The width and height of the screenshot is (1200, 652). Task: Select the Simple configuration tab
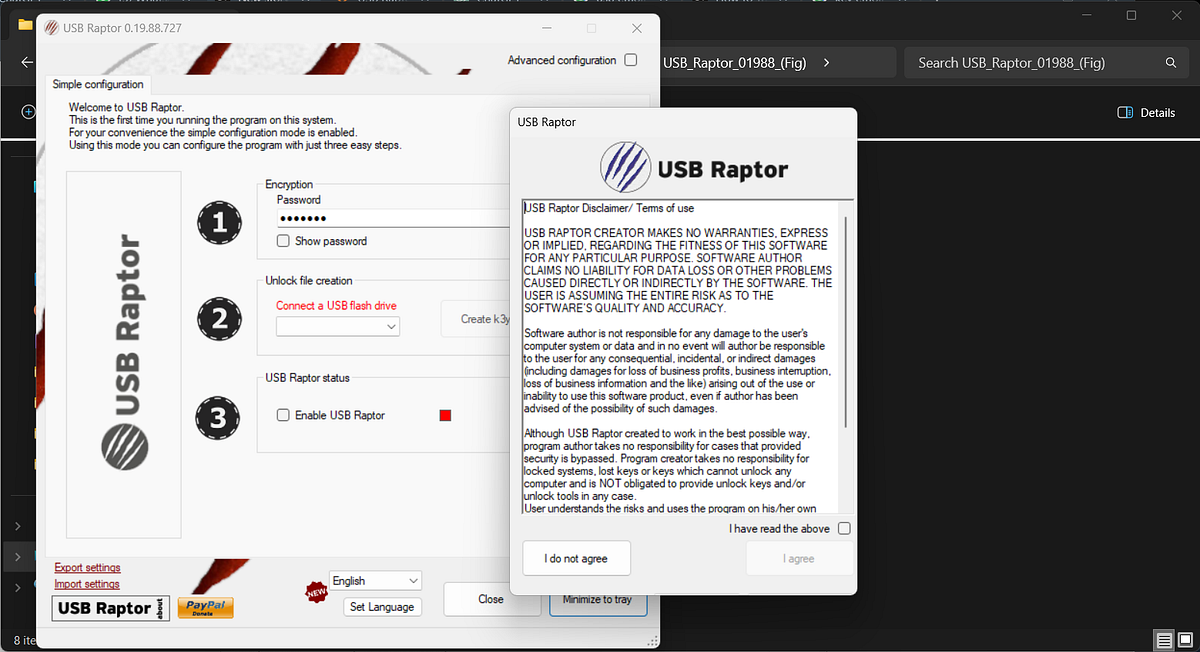pos(97,84)
